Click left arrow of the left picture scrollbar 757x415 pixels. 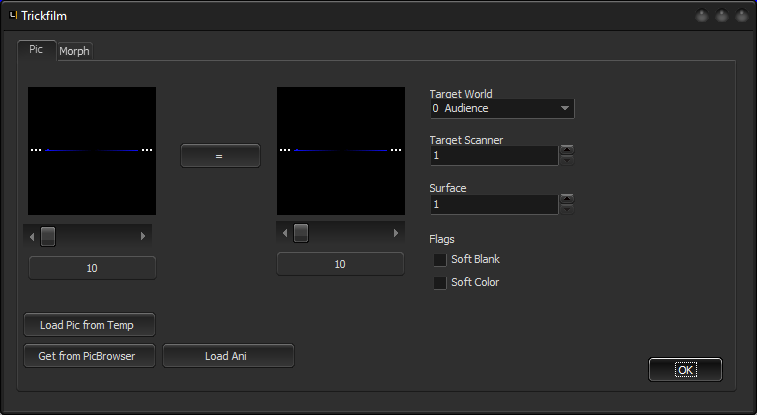33,236
